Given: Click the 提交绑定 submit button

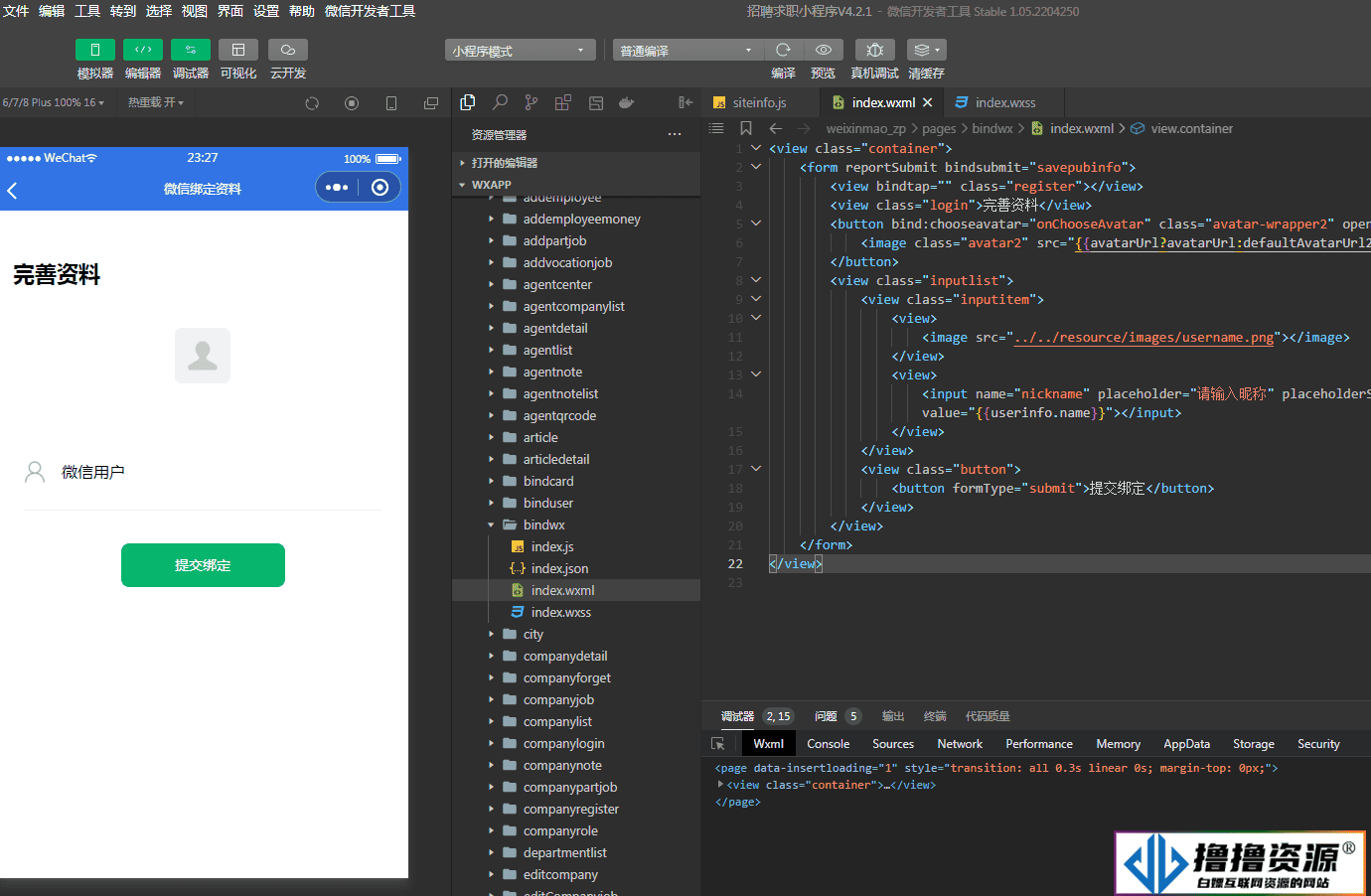Looking at the screenshot, I should tap(203, 565).
